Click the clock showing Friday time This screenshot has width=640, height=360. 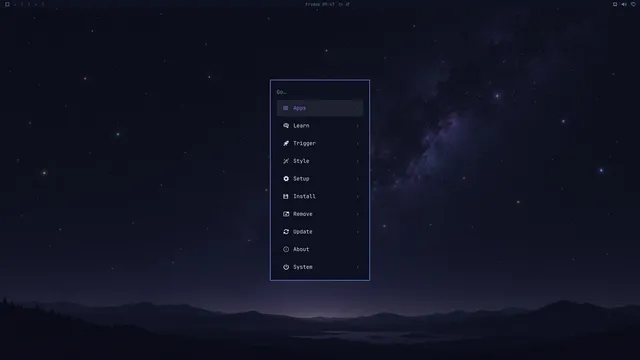click(320, 4)
